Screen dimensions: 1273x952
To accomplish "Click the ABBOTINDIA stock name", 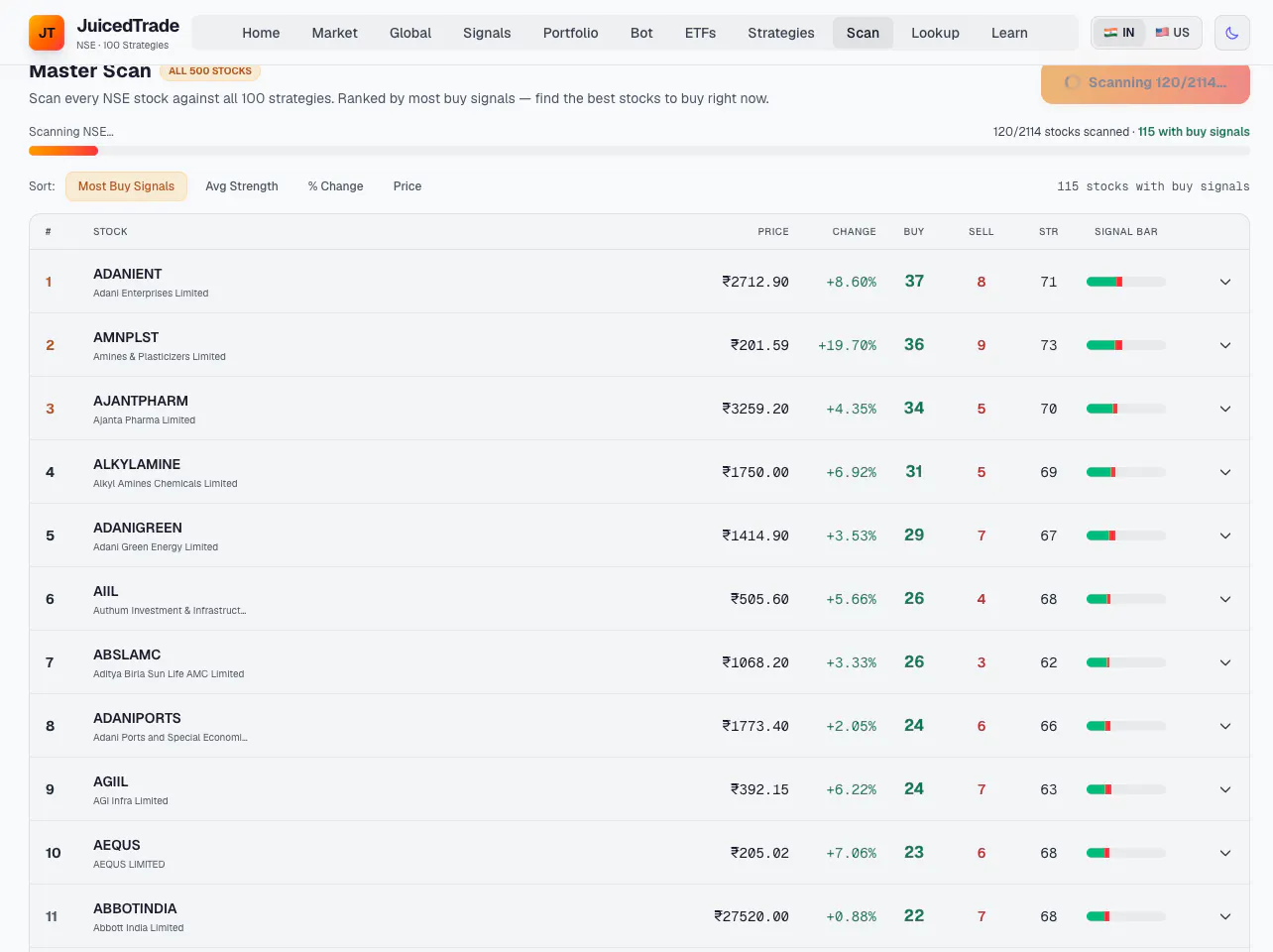I will [x=135, y=908].
